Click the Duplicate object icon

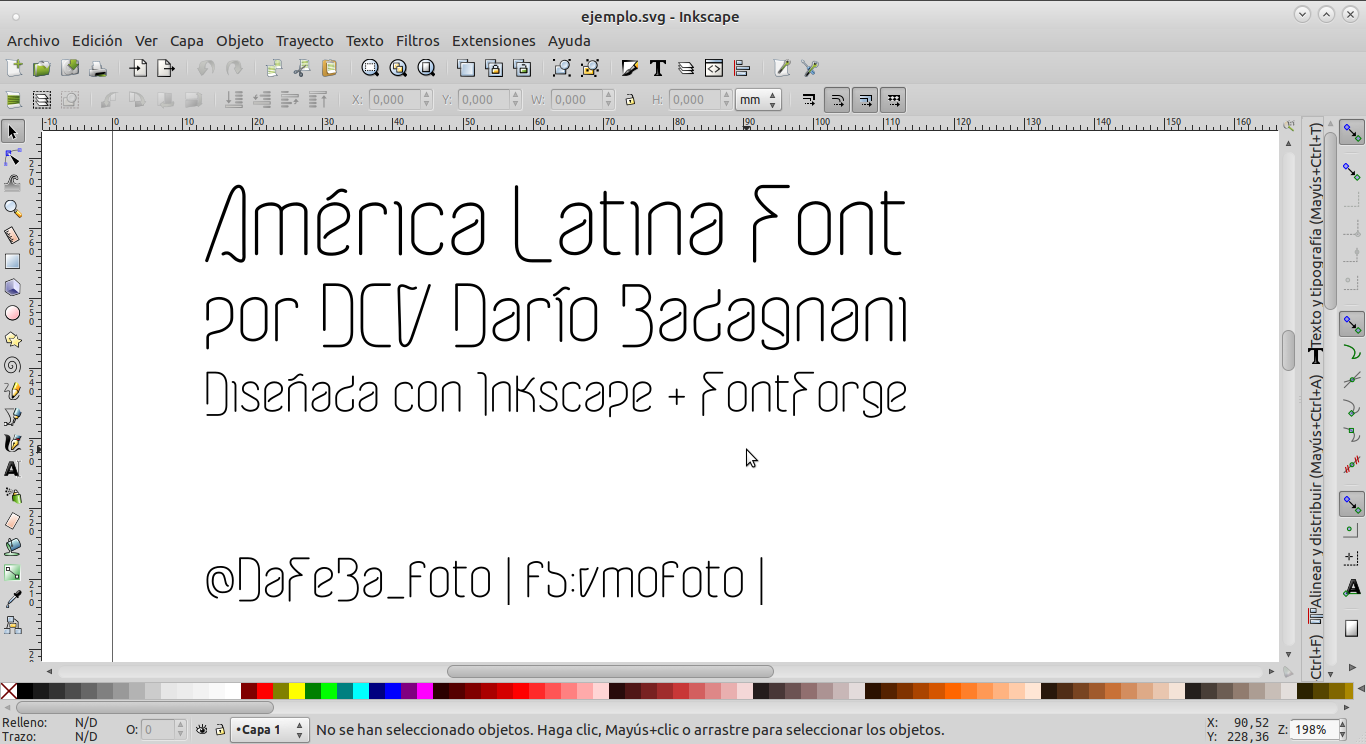tap(466, 68)
